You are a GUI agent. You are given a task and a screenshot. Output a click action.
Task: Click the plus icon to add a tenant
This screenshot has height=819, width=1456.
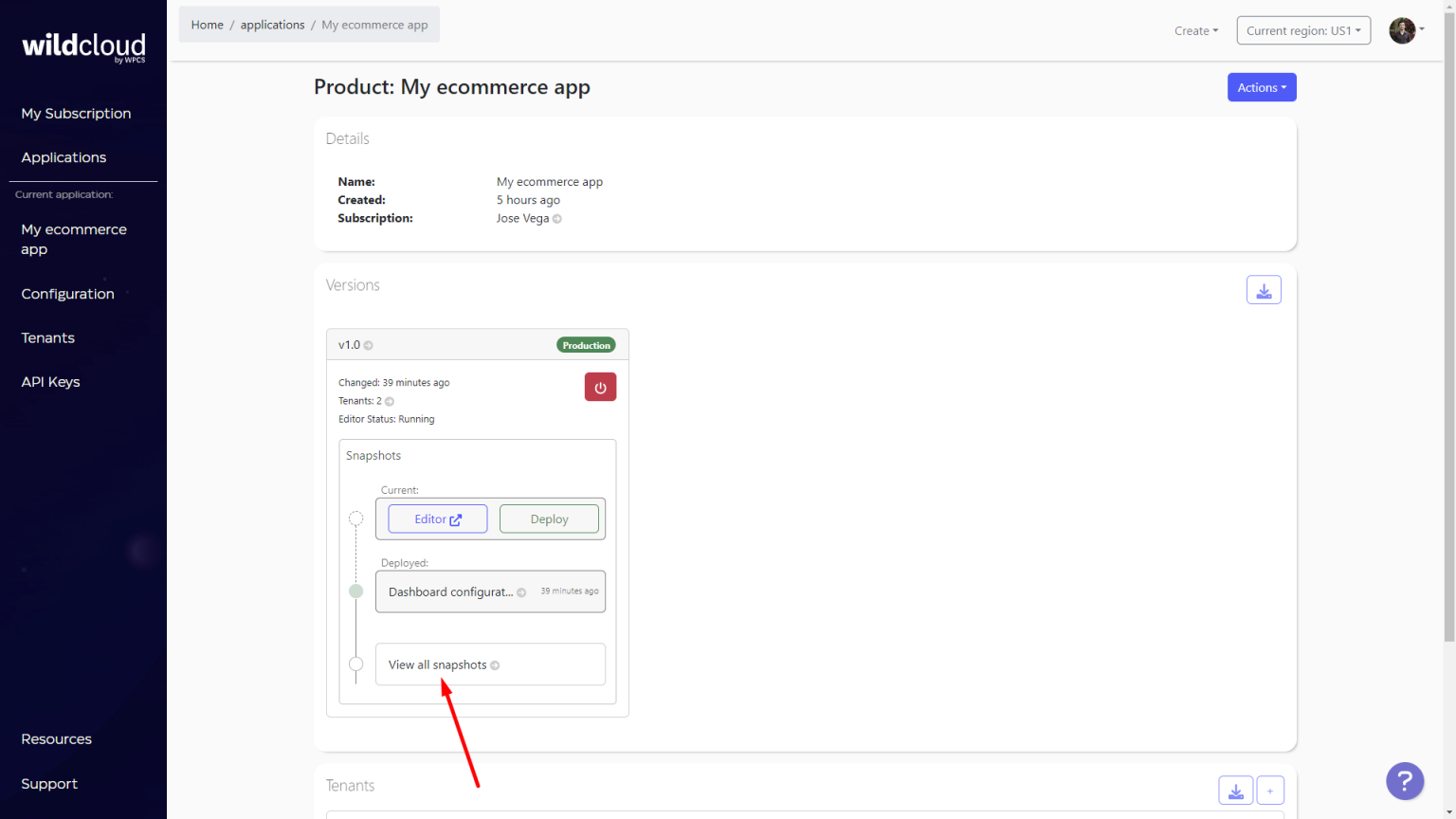pos(1270,789)
